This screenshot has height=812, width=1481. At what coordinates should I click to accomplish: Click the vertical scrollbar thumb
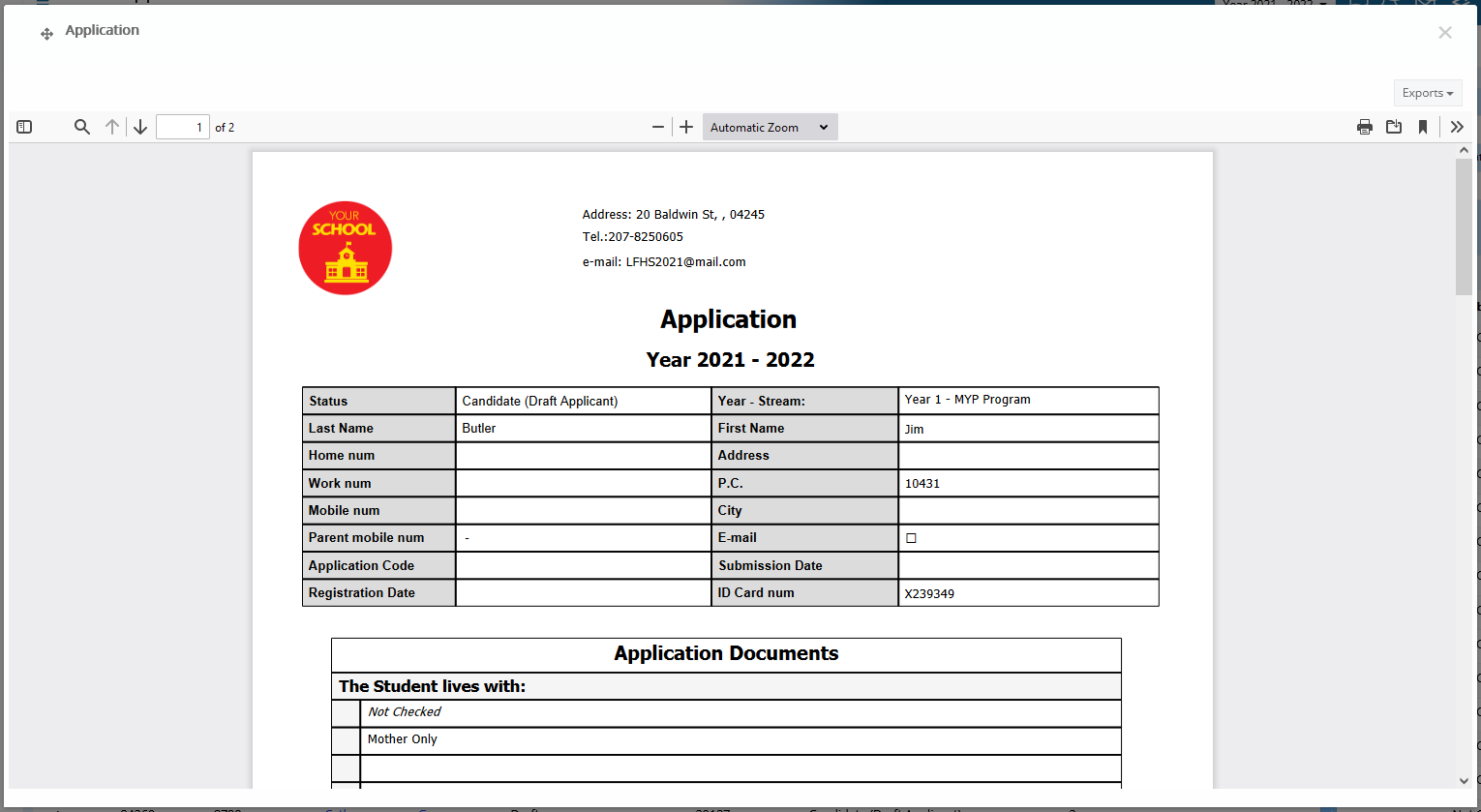[1464, 227]
